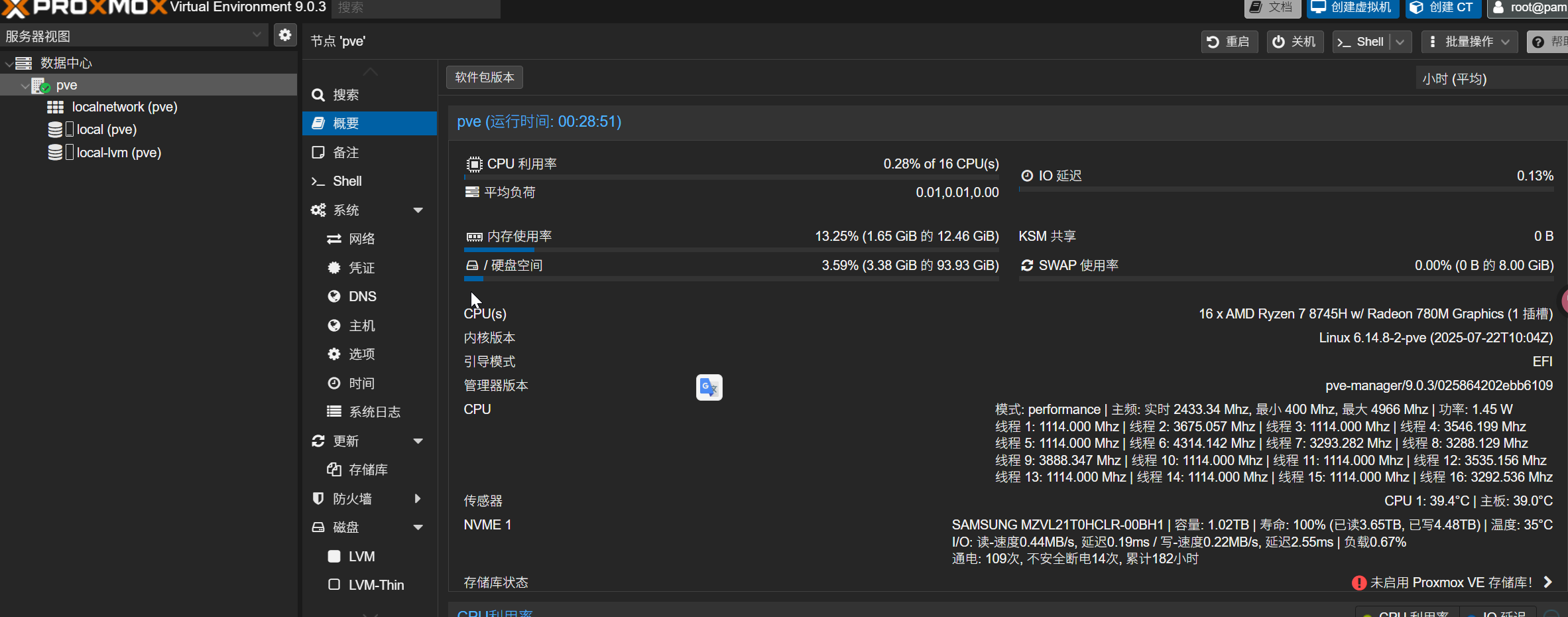Click sensor reading 'CPU 1: 39.4°C | 主板: 39.0°C'
Image resolution: width=1568 pixels, height=617 pixels.
tap(1469, 501)
